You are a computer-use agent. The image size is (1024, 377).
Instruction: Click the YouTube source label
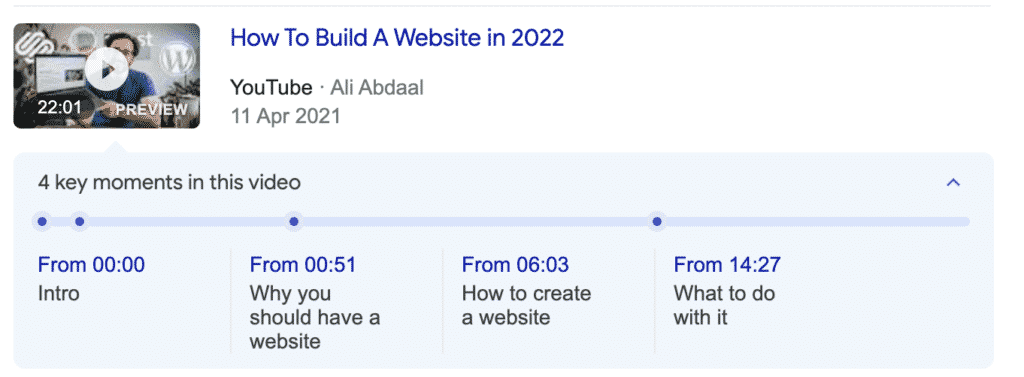click(271, 88)
